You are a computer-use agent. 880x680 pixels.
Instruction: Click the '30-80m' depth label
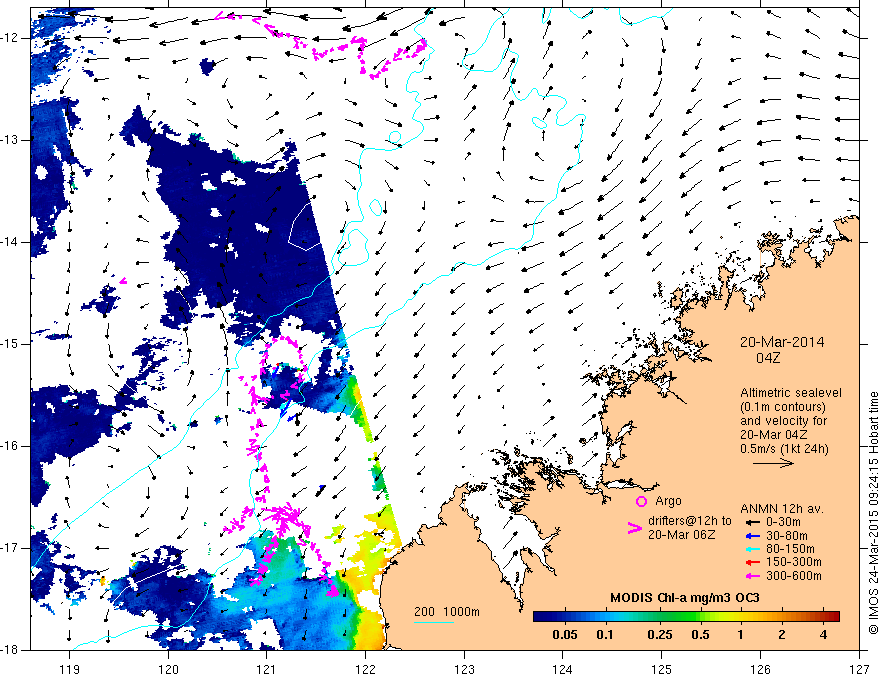pyautogui.click(x=786, y=535)
